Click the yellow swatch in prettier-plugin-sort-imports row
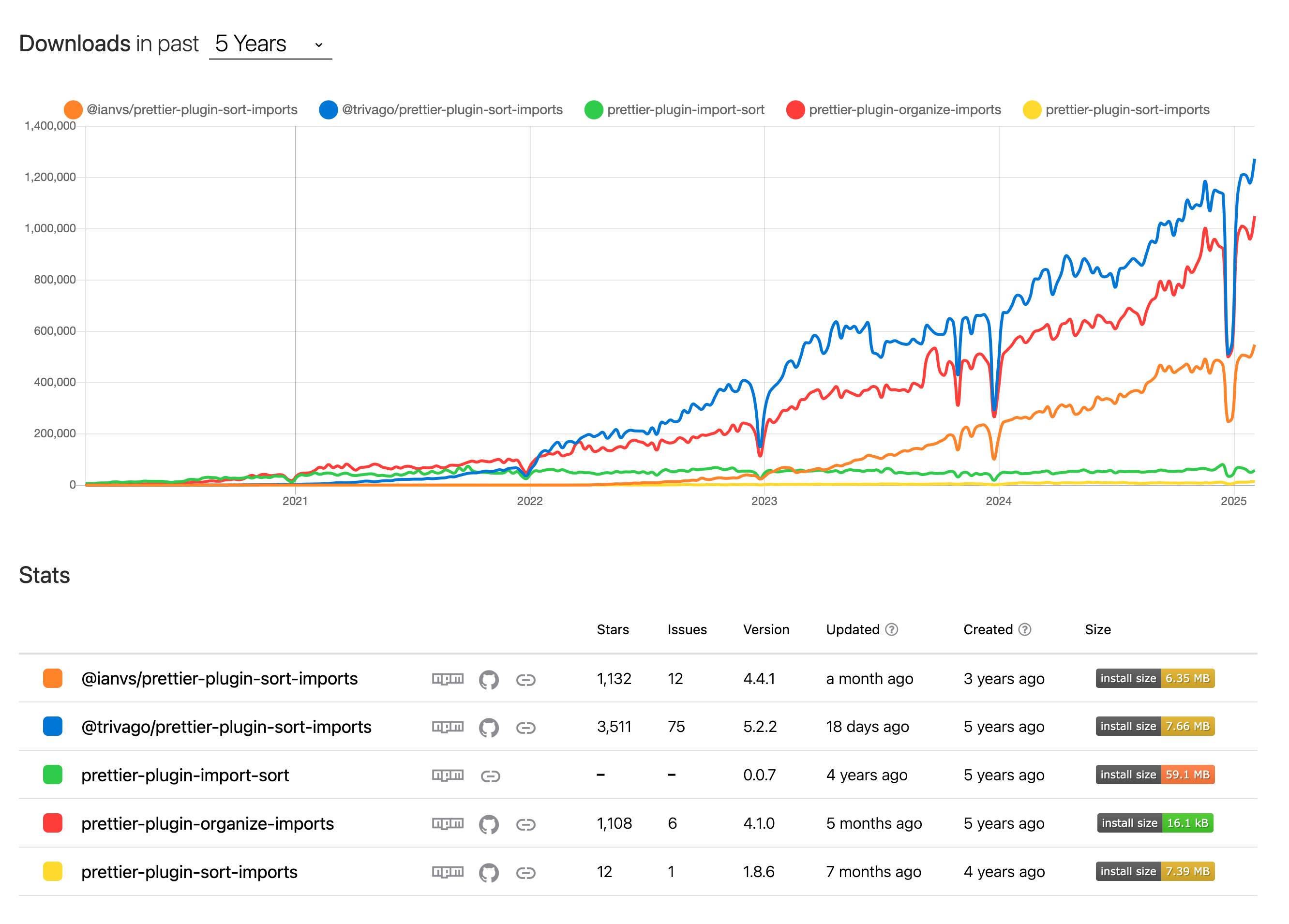The height and width of the screenshot is (924, 1289). [53, 872]
